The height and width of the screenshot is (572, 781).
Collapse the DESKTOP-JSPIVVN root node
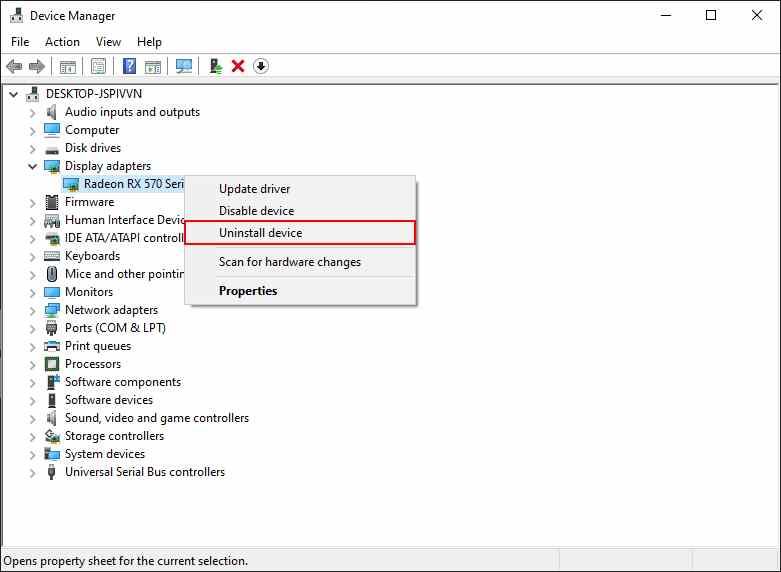(x=14, y=94)
